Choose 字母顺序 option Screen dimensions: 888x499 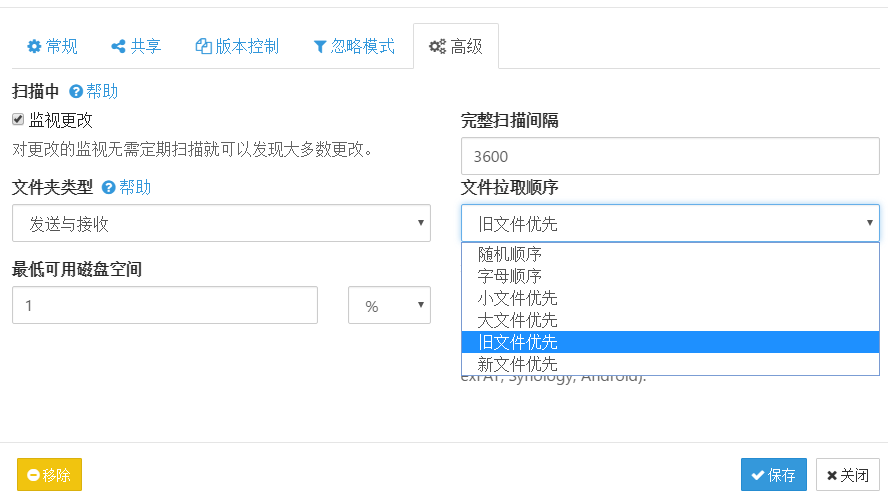(510, 276)
